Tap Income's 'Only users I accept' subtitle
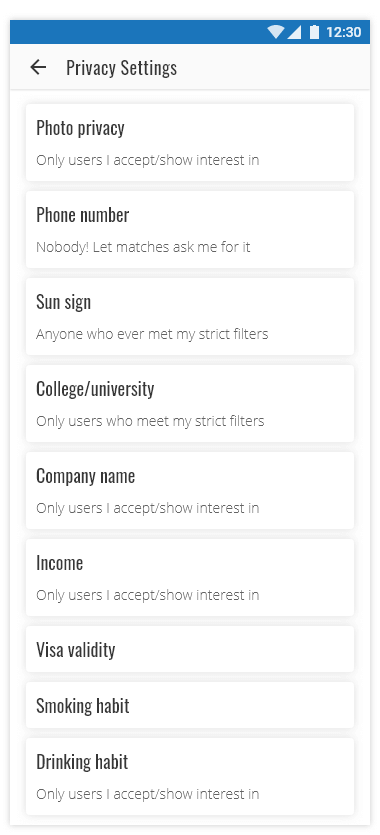 [x=147, y=595]
